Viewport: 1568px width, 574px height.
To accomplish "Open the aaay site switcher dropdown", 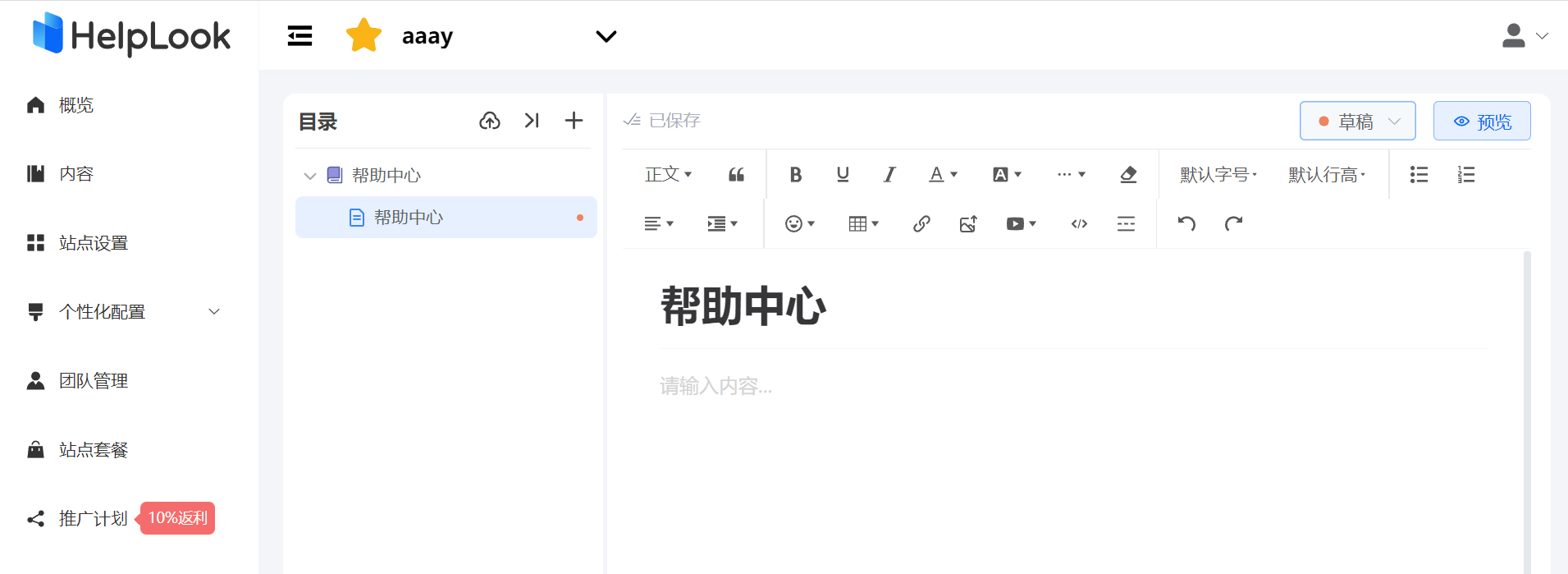I will pos(606,36).
